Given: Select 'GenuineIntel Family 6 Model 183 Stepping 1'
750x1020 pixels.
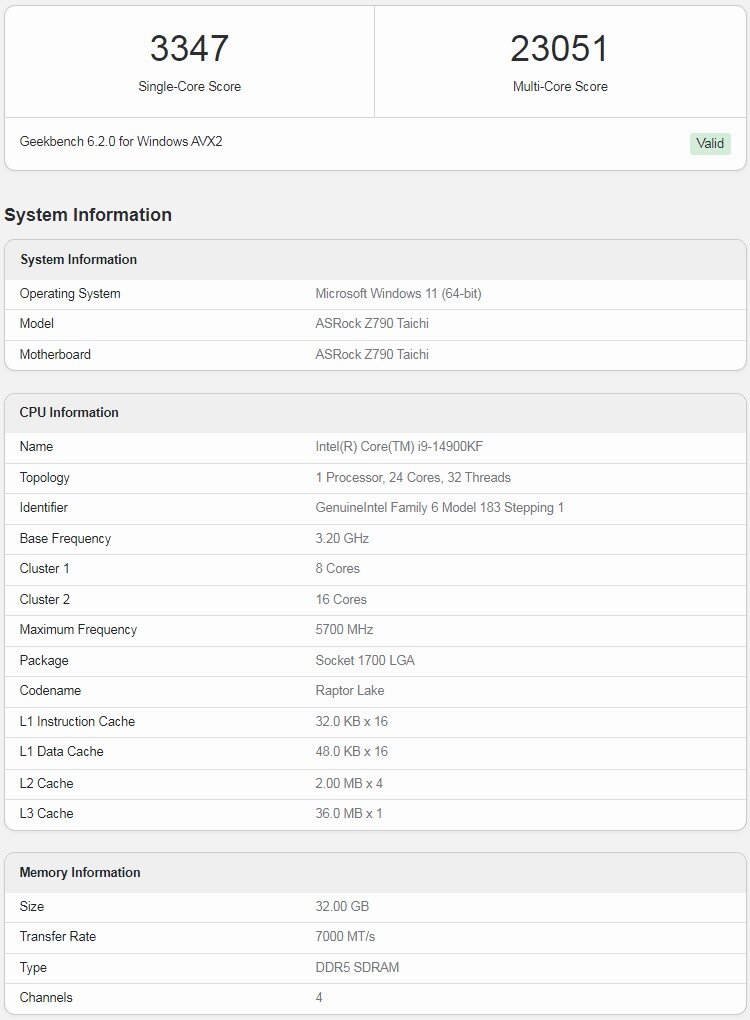Looking at the screenshot, I should (x=440, y=507).
